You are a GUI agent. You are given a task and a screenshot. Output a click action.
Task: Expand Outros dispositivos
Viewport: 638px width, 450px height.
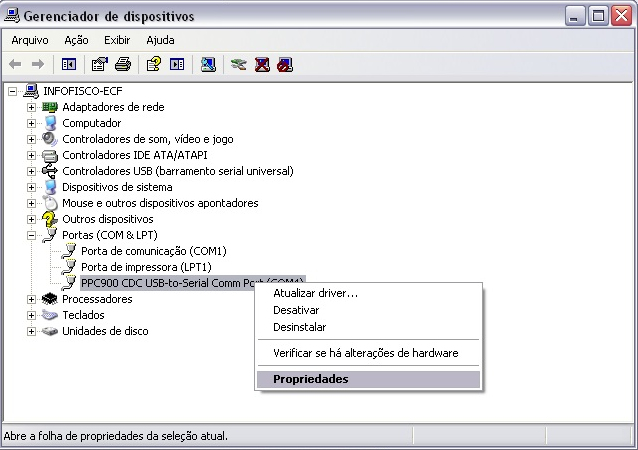[x=31, y=219]
